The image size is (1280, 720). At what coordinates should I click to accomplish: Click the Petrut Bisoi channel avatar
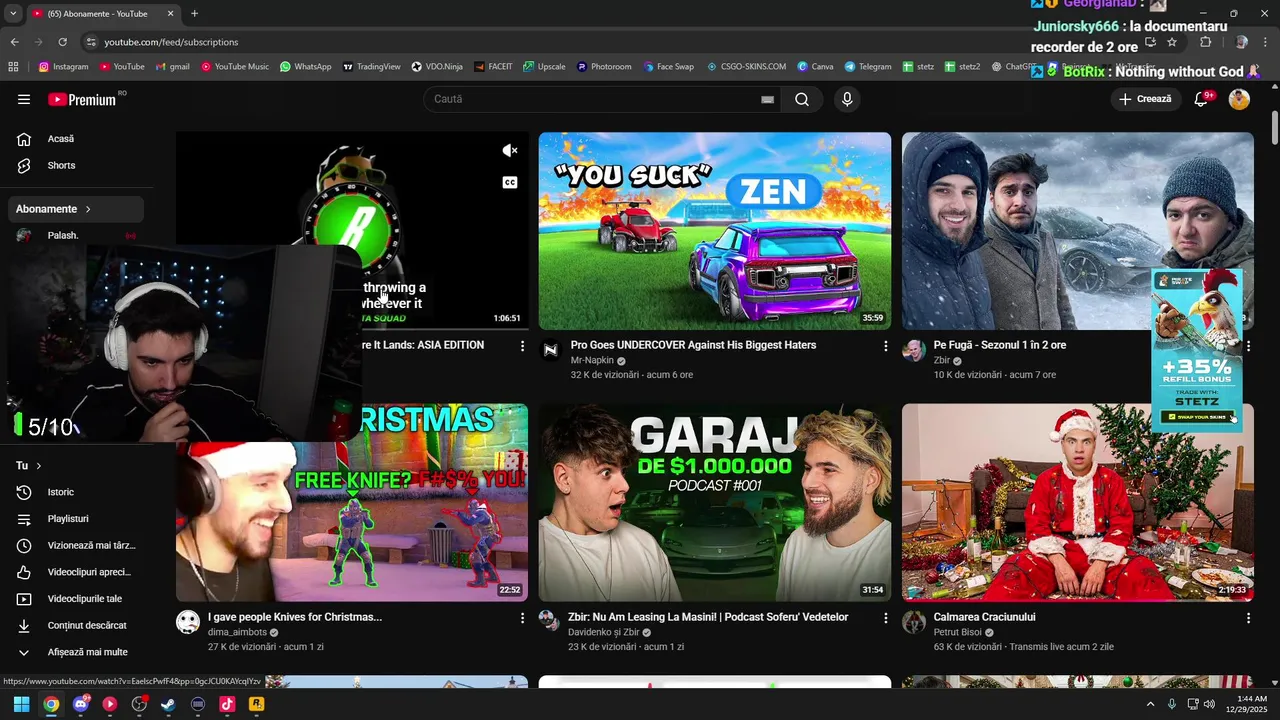[x=914, y=622]
